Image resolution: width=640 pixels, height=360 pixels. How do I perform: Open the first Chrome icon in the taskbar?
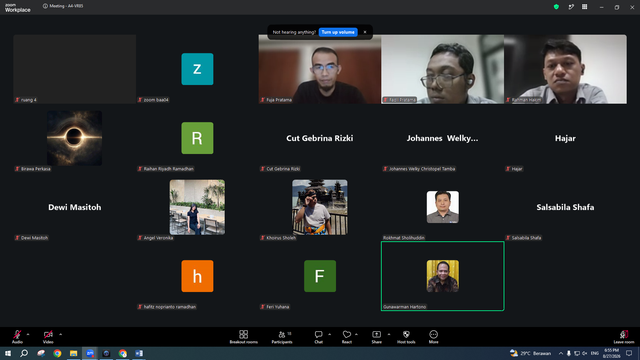tap(57, 353)
